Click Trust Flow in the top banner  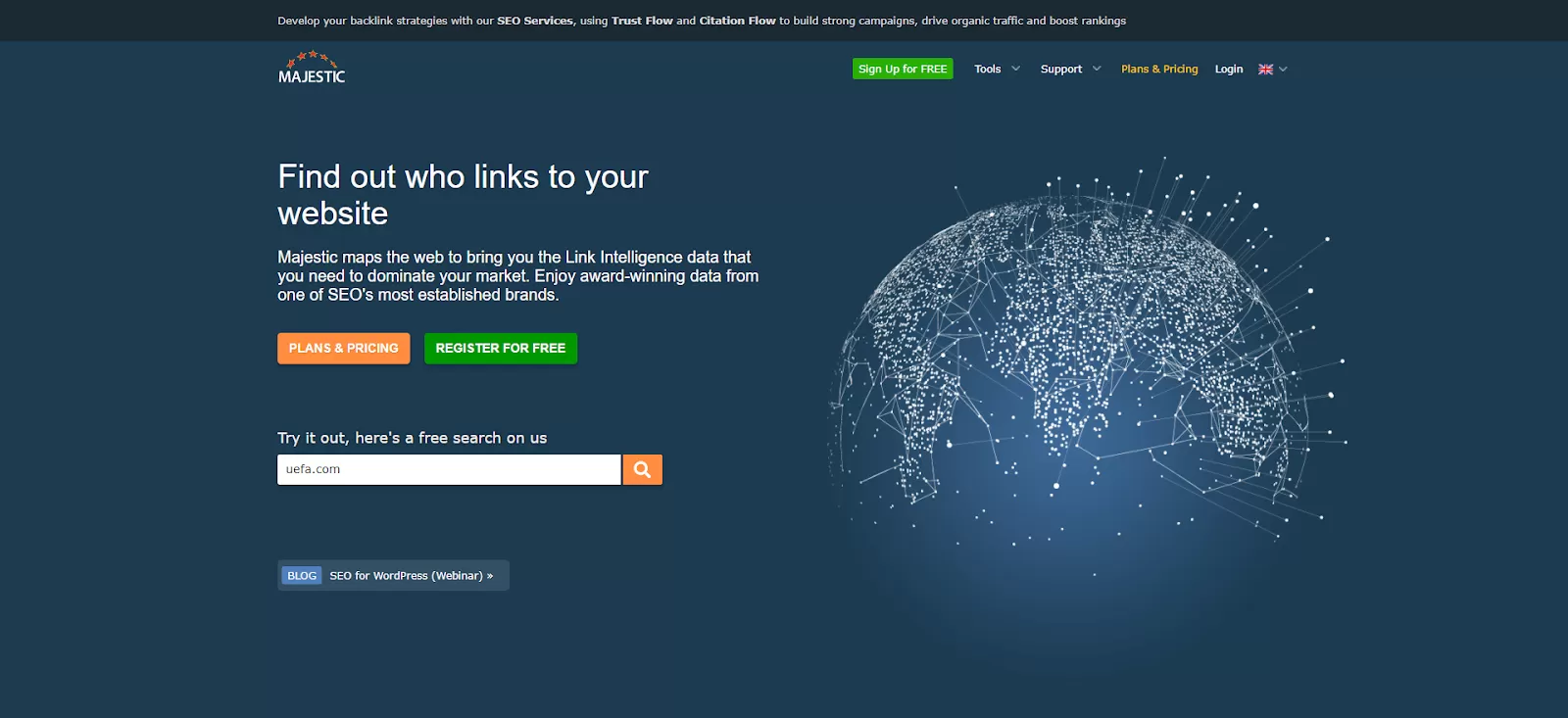coord(642,21)
